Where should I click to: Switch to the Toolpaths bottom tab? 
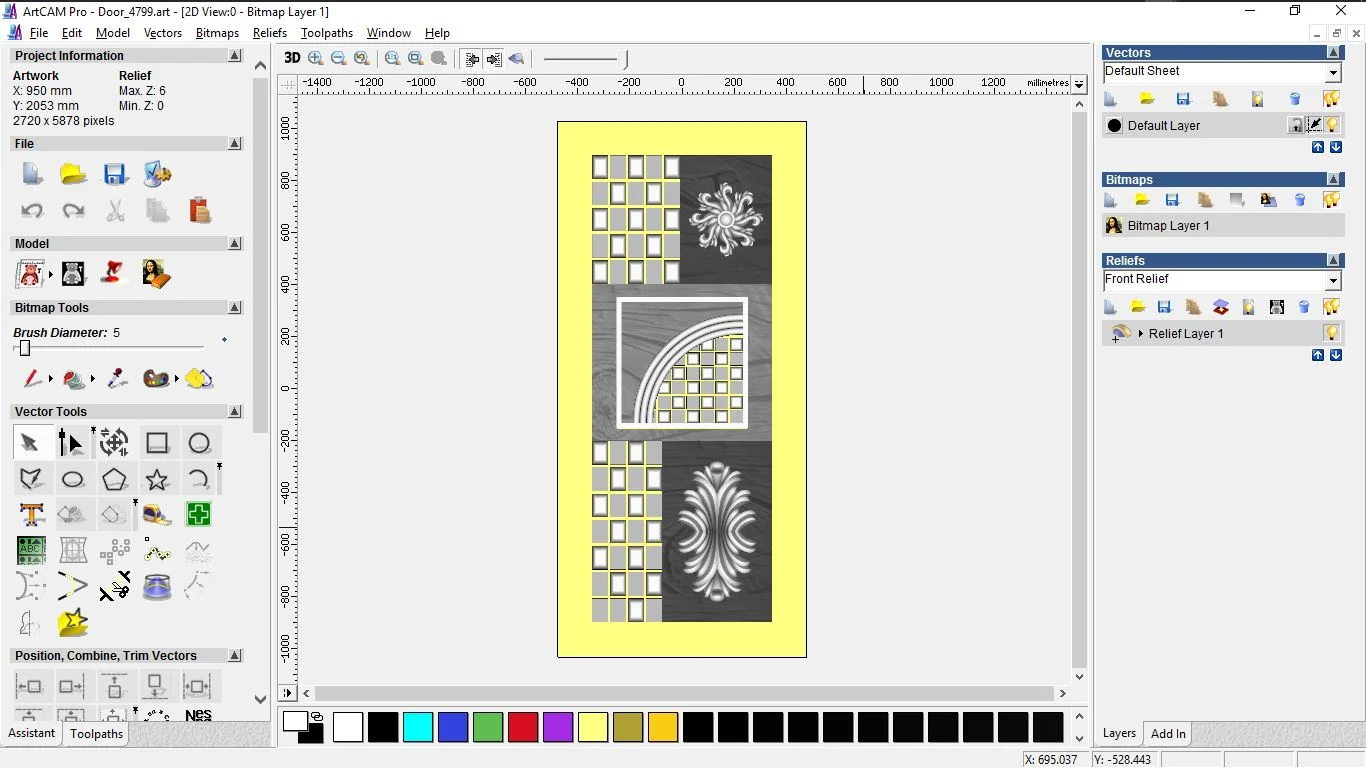click(x=96, y=734)
